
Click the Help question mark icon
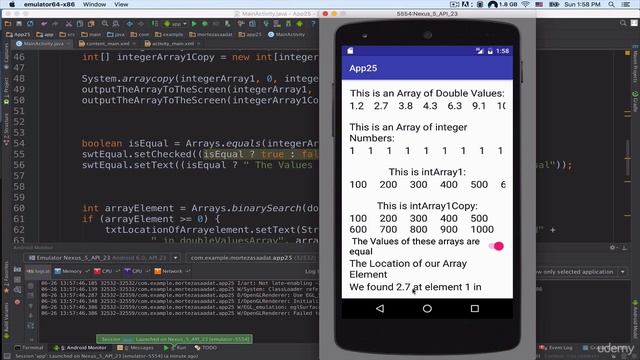313,24
